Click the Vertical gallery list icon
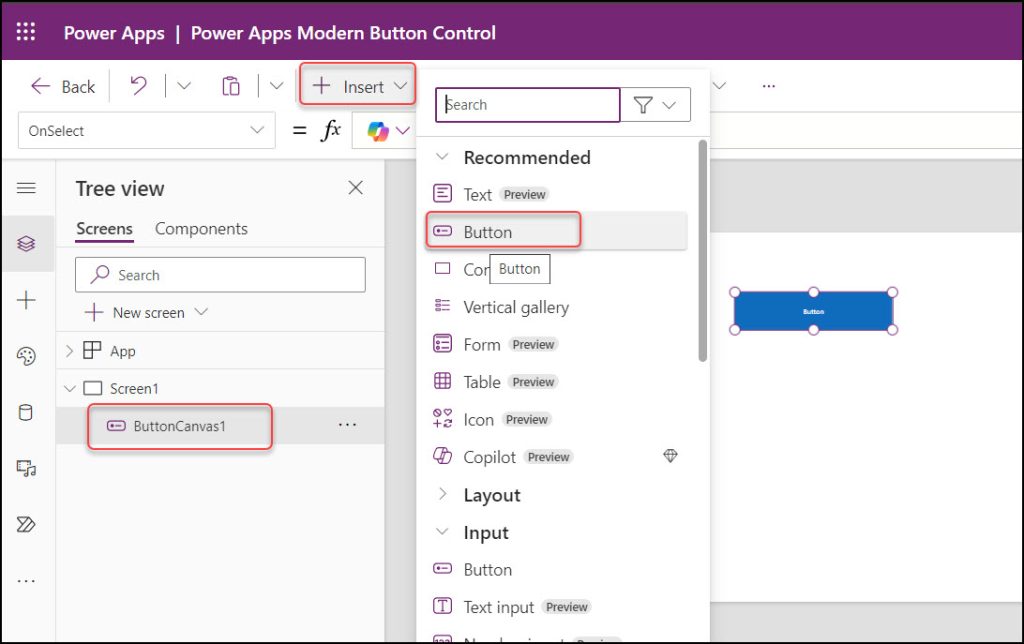The width and height of the screenshot is (1024, 644). pyautogui.click(x=443, y=306)
